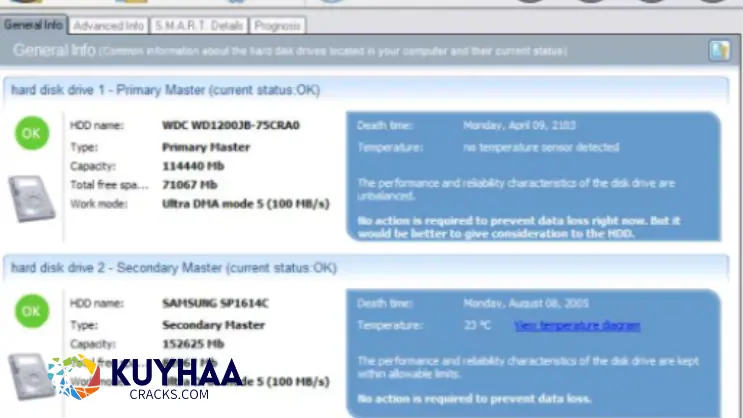Click the hard disk image of drive 1
Viewport: 743px width, 418px height.
pyautogui.click(x=34, y=195)
